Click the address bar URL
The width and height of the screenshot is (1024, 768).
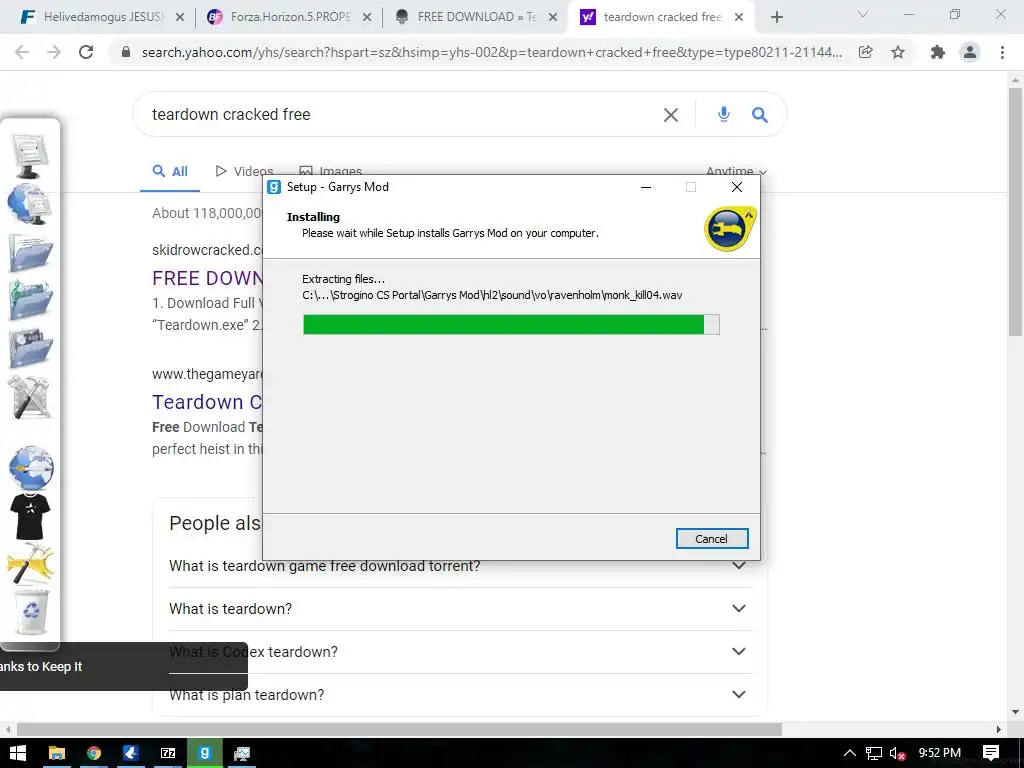coord(491,52)
